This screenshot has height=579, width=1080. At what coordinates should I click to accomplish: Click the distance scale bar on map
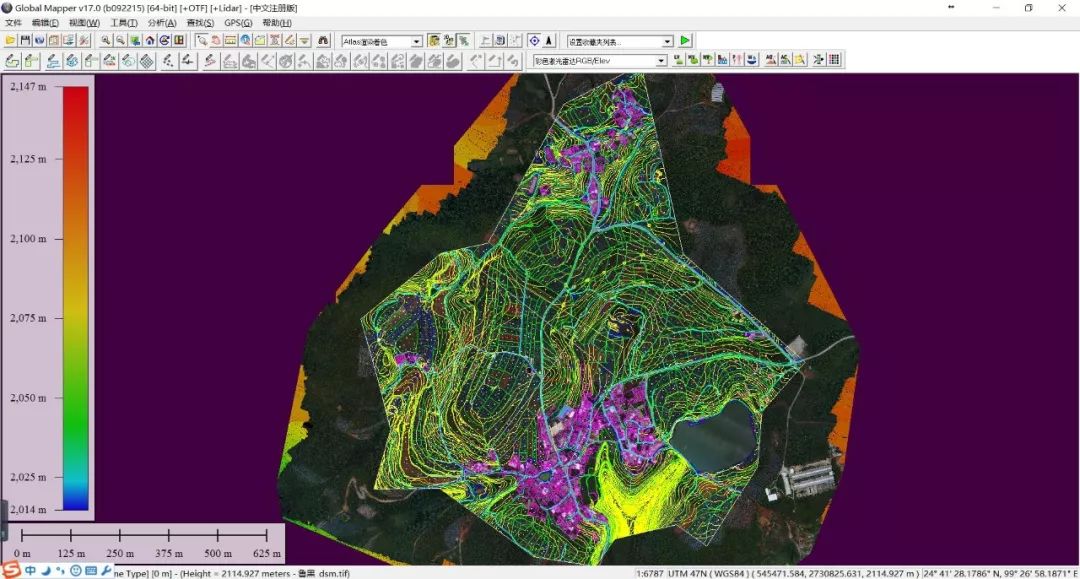coord(142,536)
